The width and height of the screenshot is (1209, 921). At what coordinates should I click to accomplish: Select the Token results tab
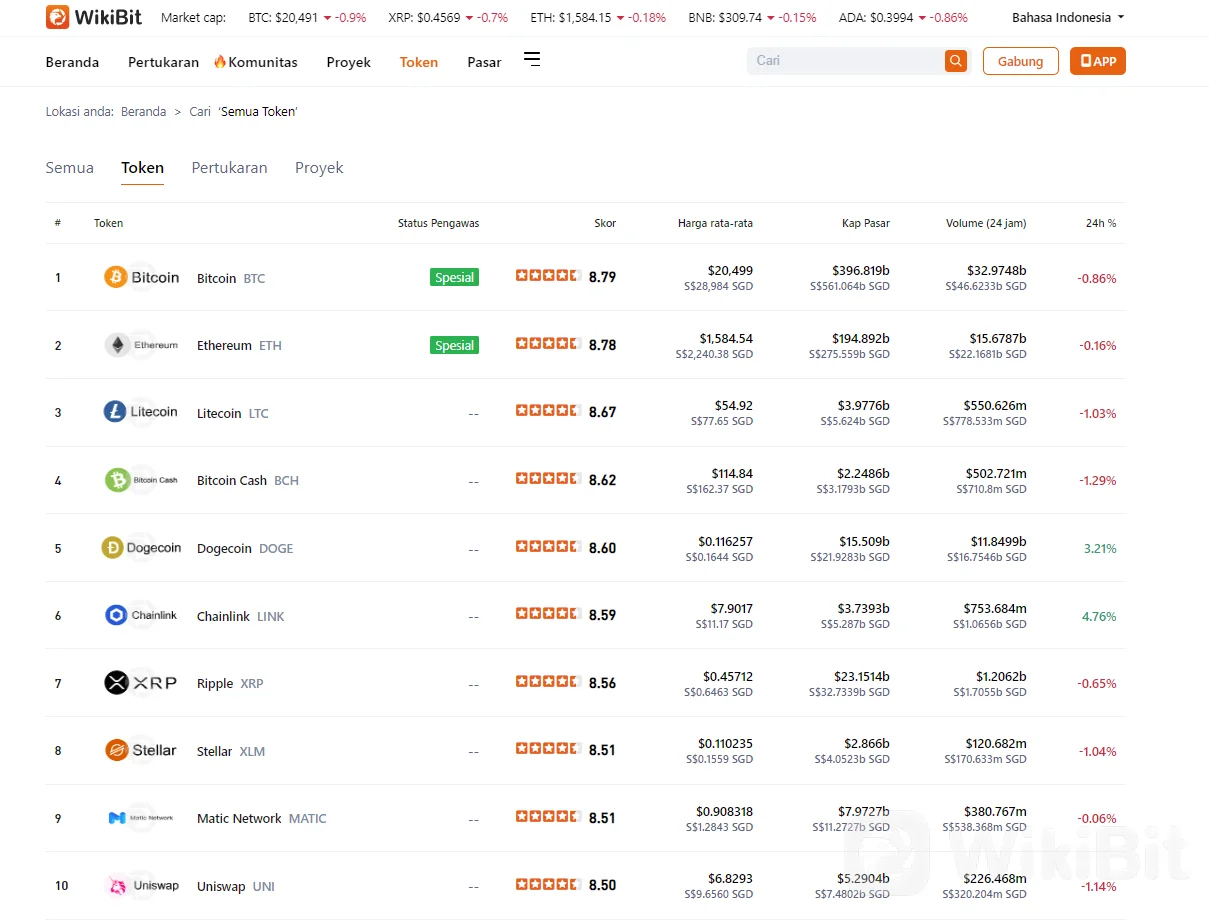coord(142,168)
